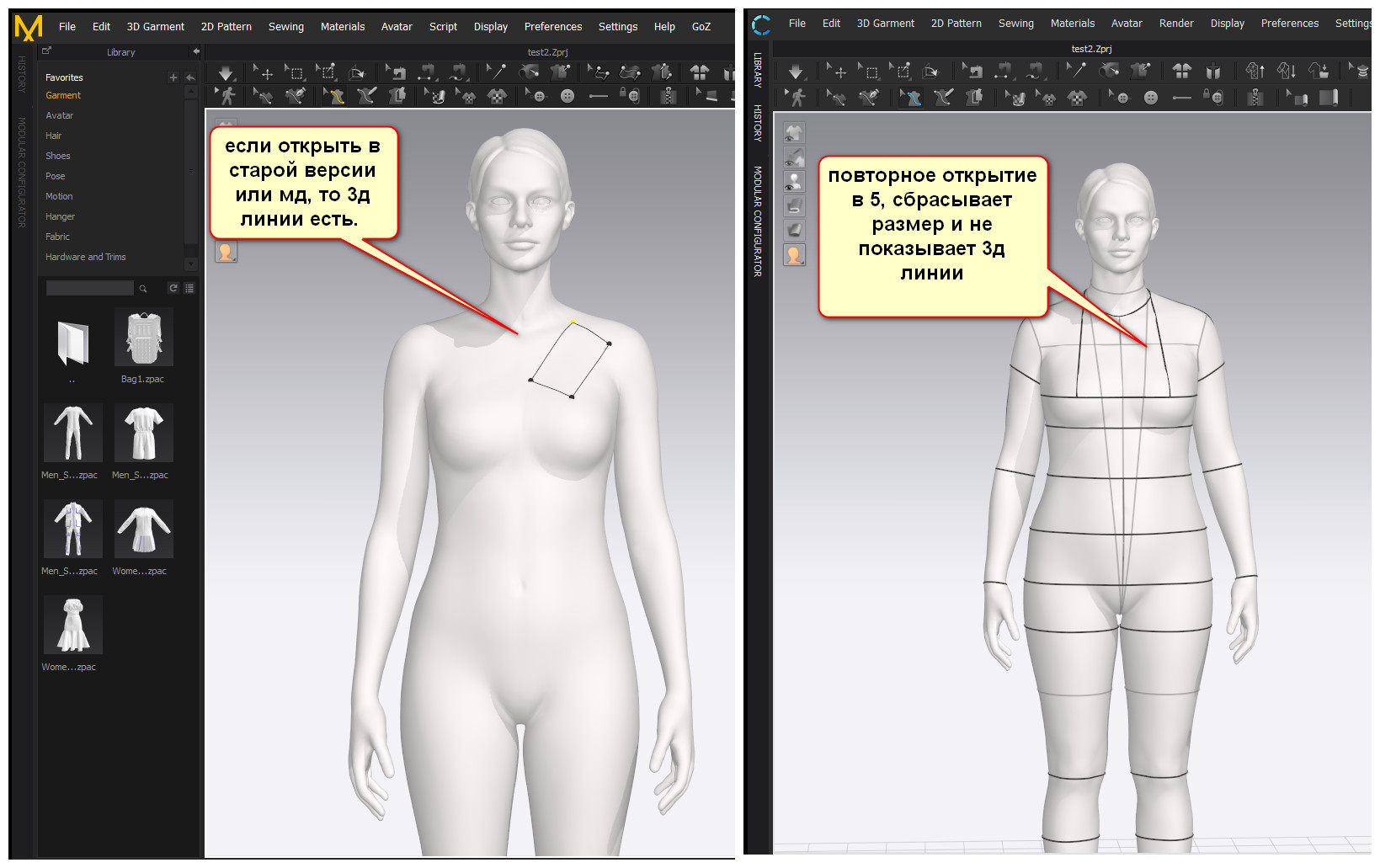
Task: Toggle avatar visibility in right CLO viewport
Action: click(794, 182)
